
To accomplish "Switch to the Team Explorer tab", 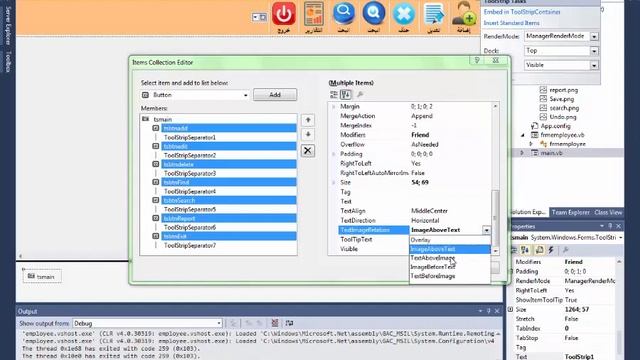I will pos(571,212).
